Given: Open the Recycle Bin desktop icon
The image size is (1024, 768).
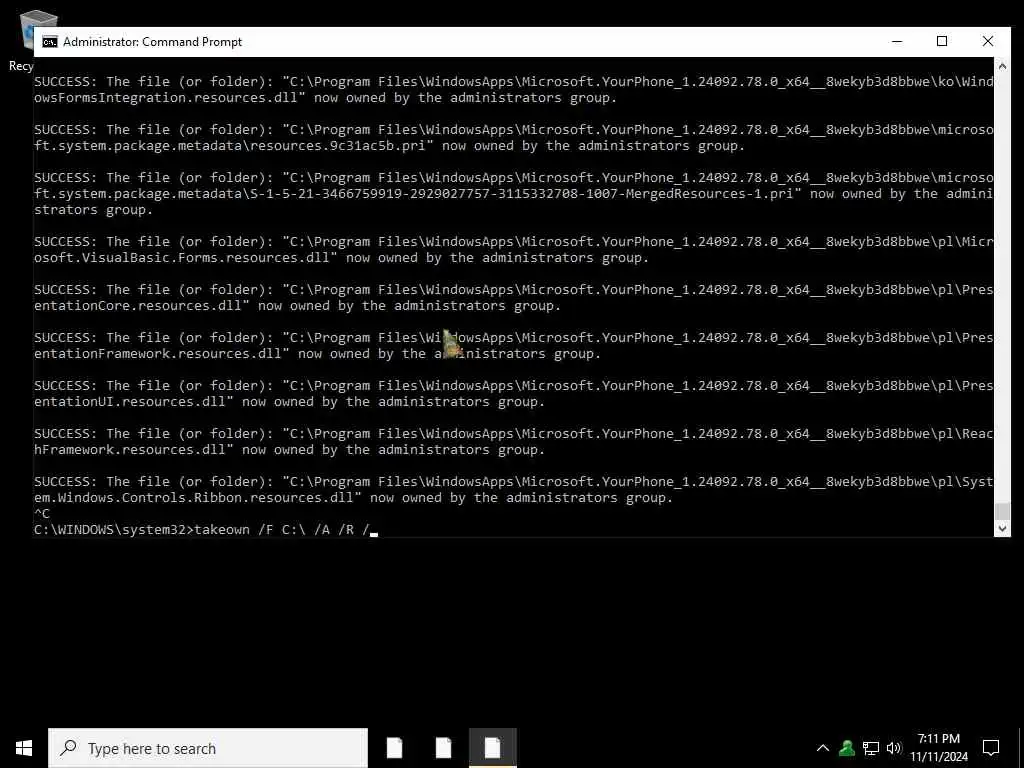Looking at the screenshot, I should (x=26, y=40).
